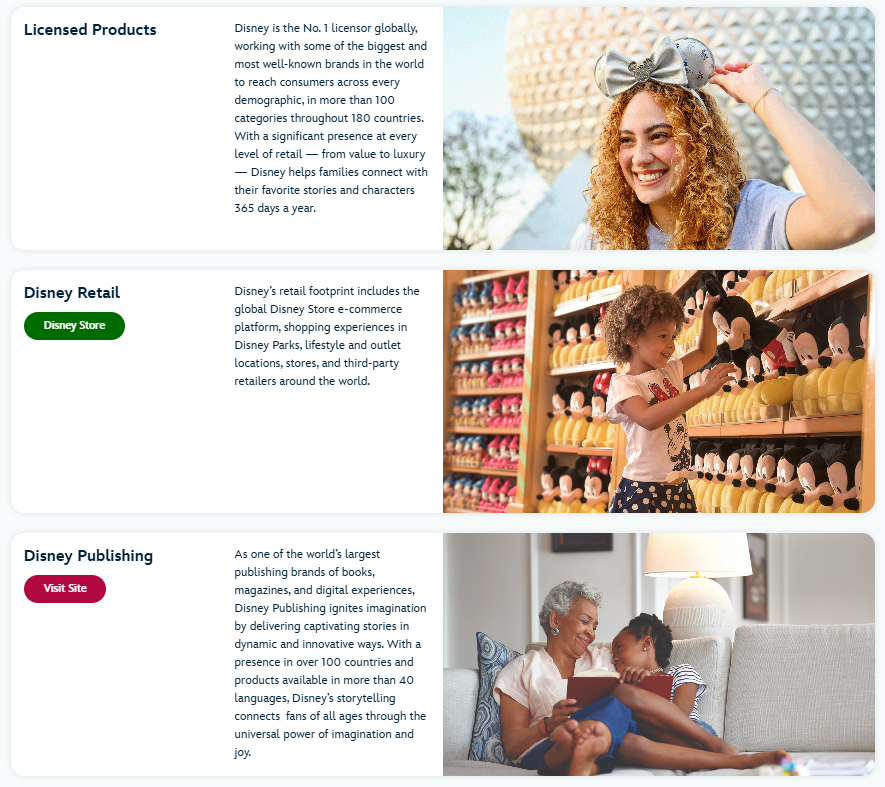885x787 pixels.
Task: Open the Disney Publishing reading photo
Action: [659, 654]
